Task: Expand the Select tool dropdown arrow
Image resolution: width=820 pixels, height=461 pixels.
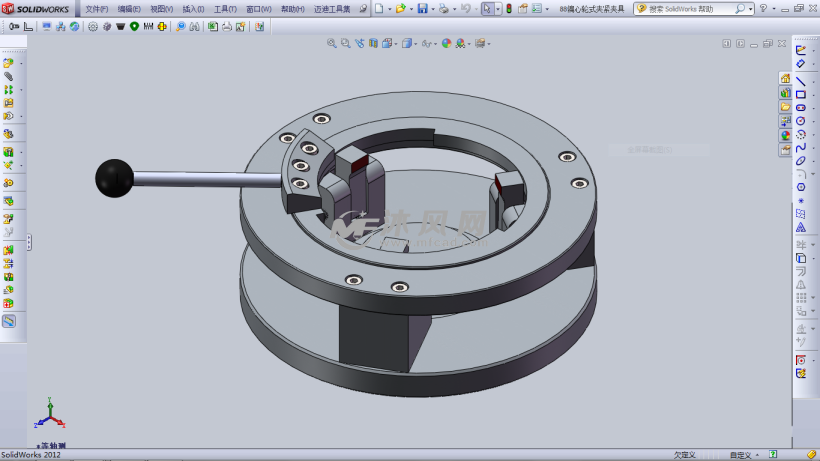Action: [497, 9]
